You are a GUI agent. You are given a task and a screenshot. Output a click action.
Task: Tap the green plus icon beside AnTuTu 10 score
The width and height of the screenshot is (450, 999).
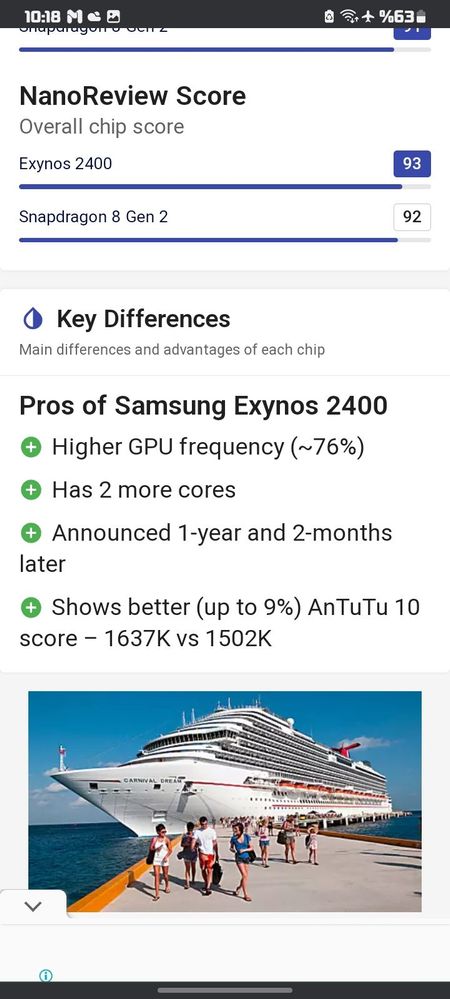coord(31,608)
